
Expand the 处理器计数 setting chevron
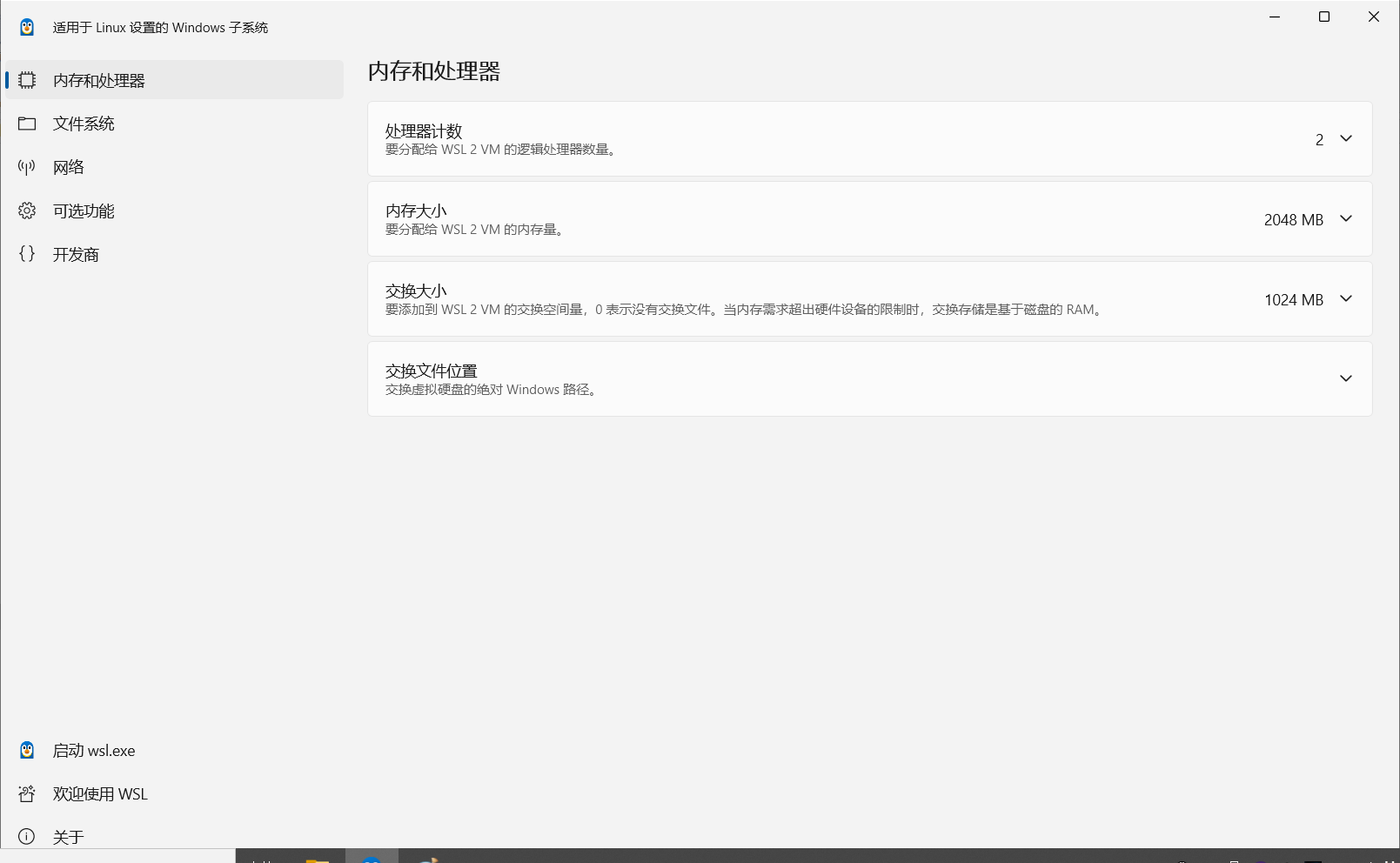point(1346,139)
